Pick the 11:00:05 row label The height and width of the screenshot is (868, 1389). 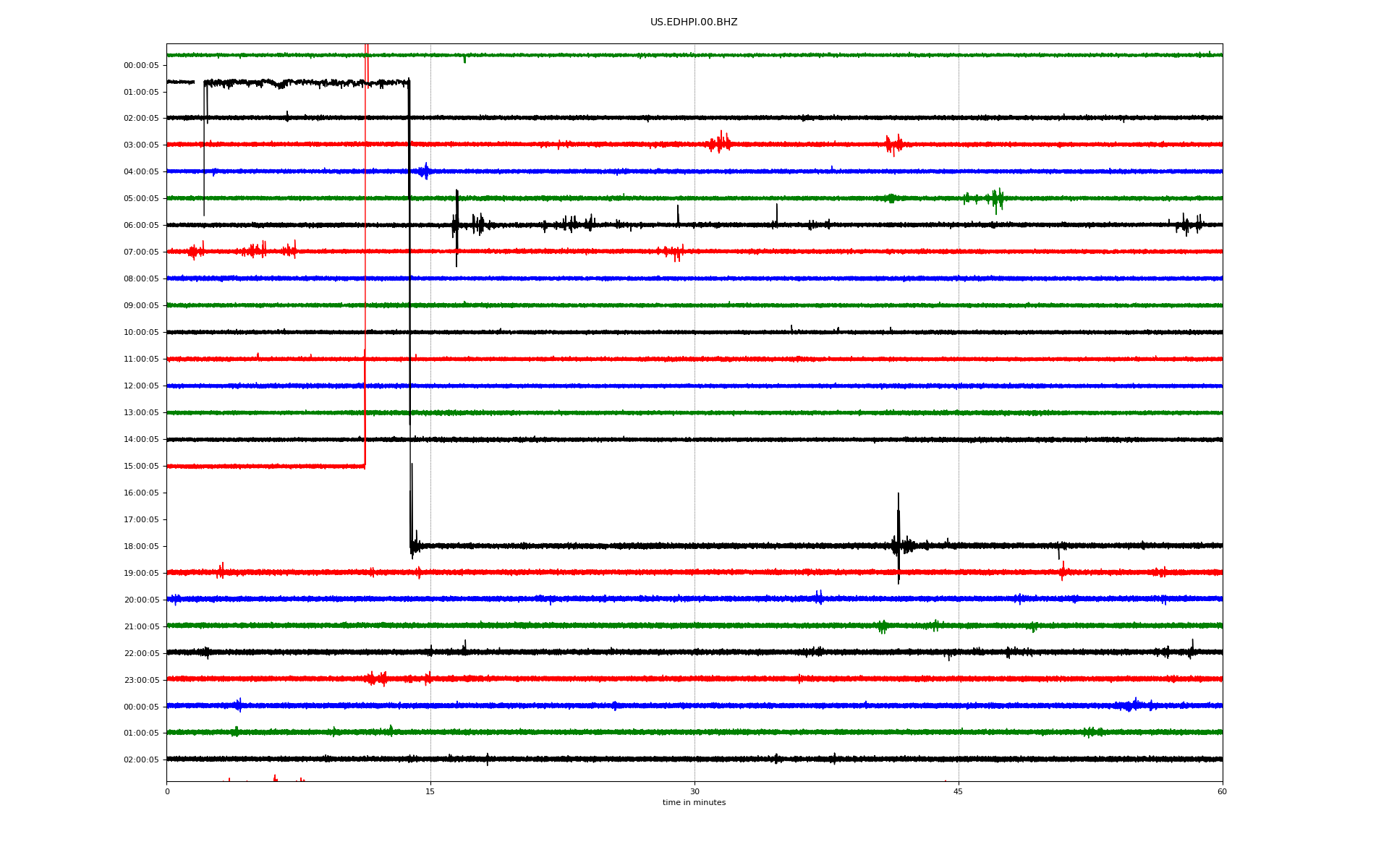pos(141,359)
